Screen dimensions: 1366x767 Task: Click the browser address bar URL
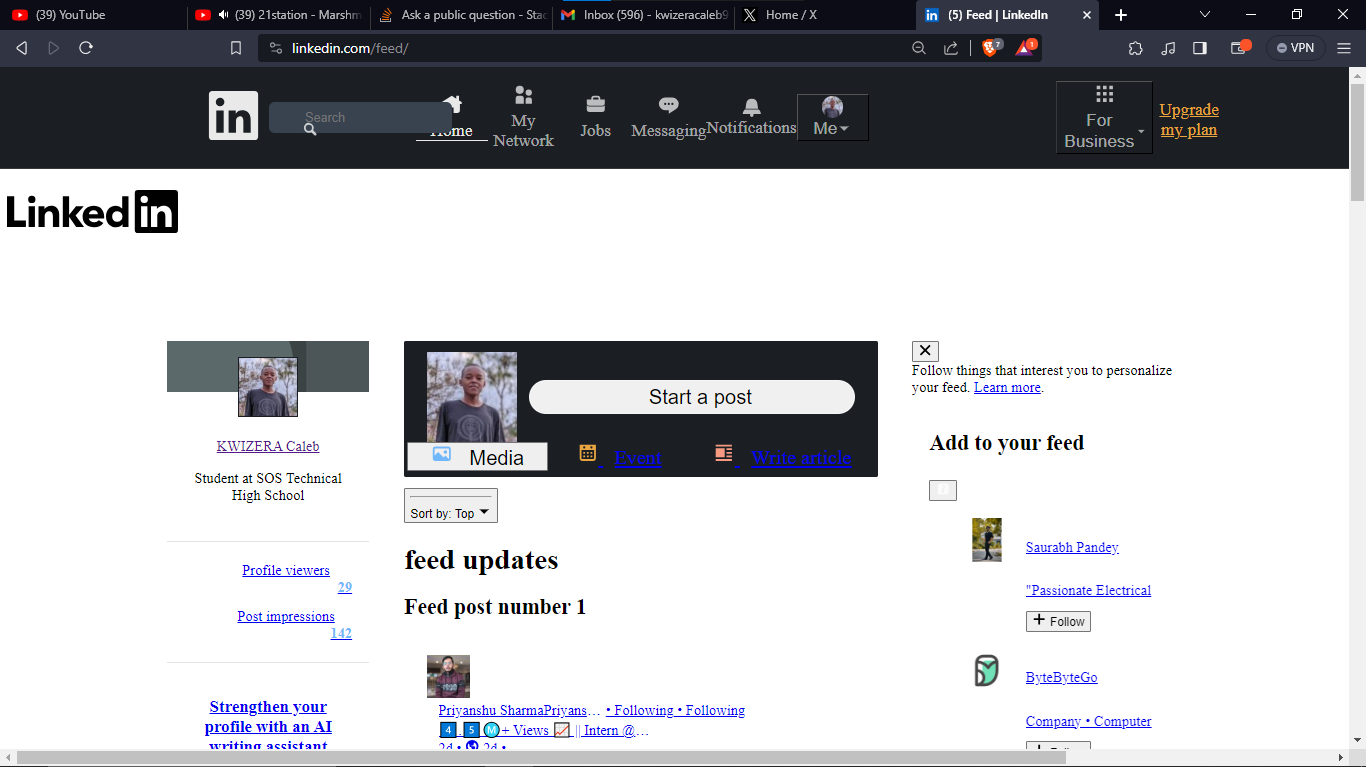350,48
